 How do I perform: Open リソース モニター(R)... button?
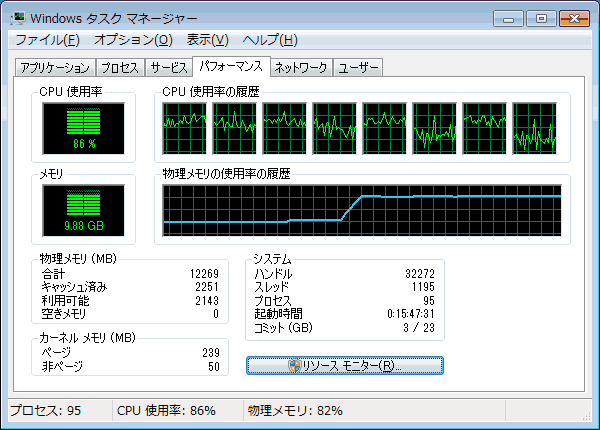345,366
